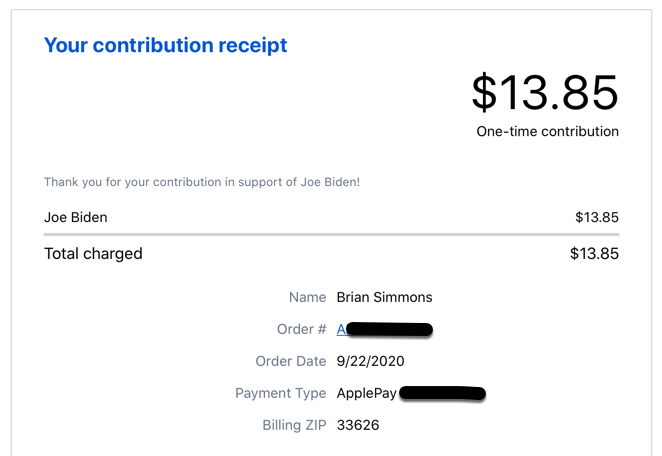Select the Total charged amount $13.85

594,253
